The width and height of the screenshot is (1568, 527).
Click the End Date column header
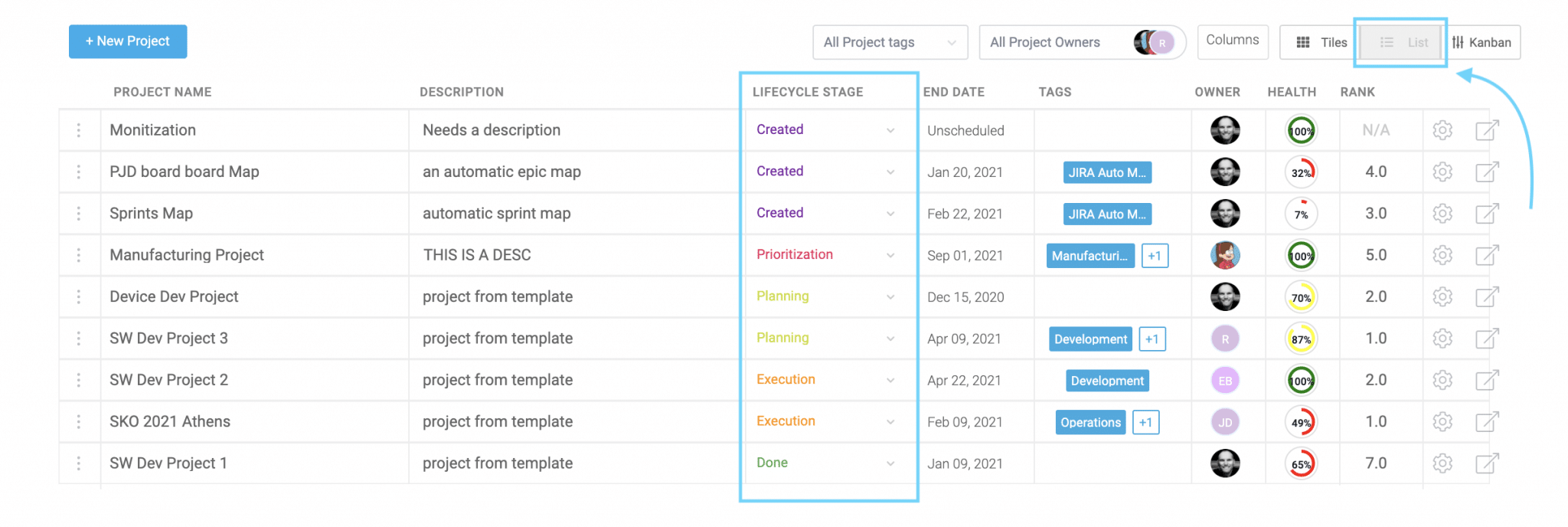coord(953,92)
